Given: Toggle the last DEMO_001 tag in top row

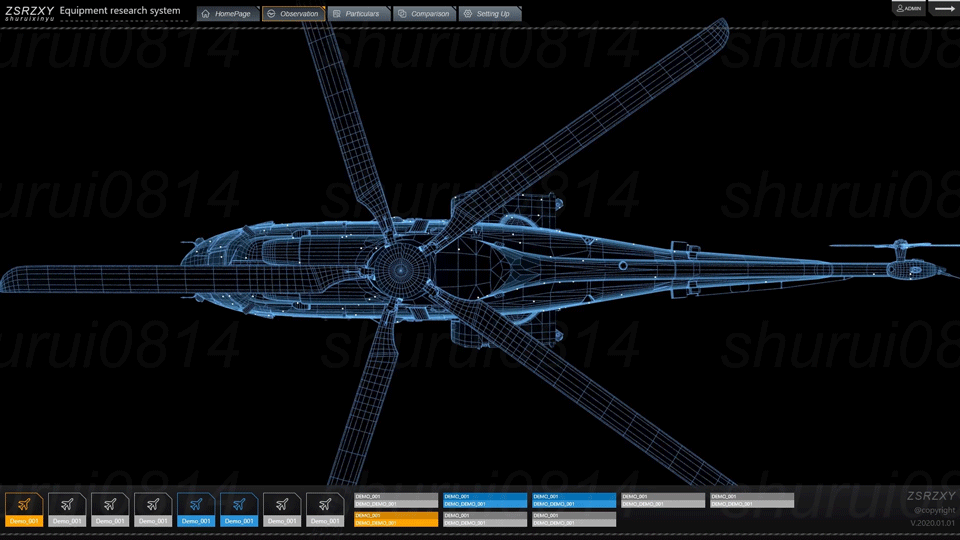Looking at the screenshot, I should point(752,500).
